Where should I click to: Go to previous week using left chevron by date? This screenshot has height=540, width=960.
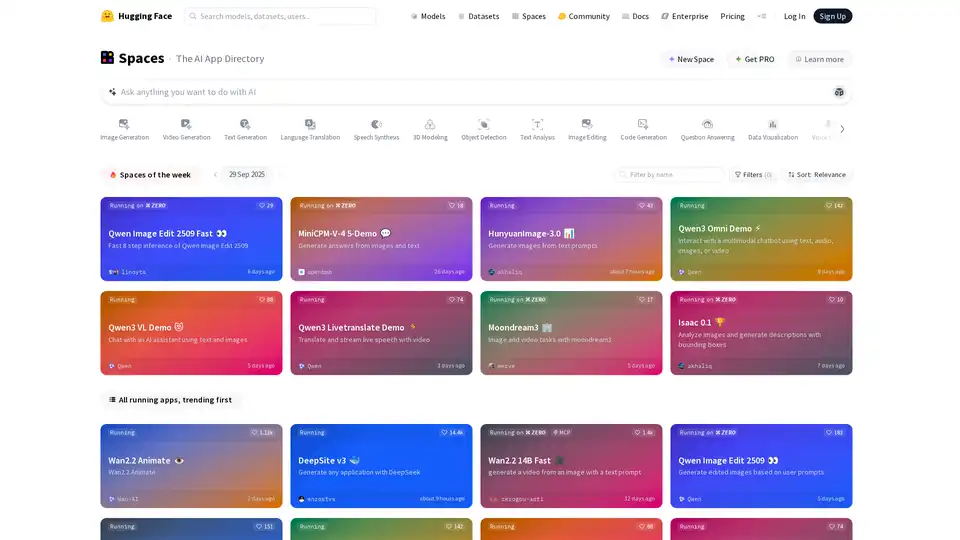pos(215,174)
